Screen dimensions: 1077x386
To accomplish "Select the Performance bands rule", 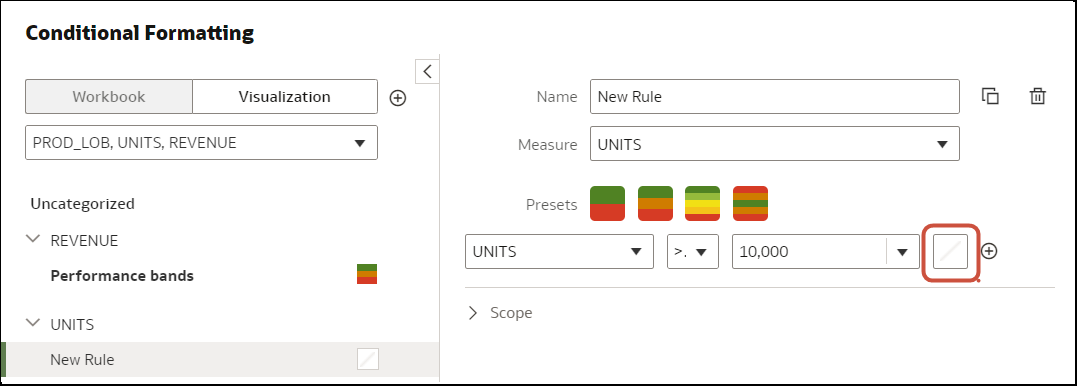I will (122, 276).
